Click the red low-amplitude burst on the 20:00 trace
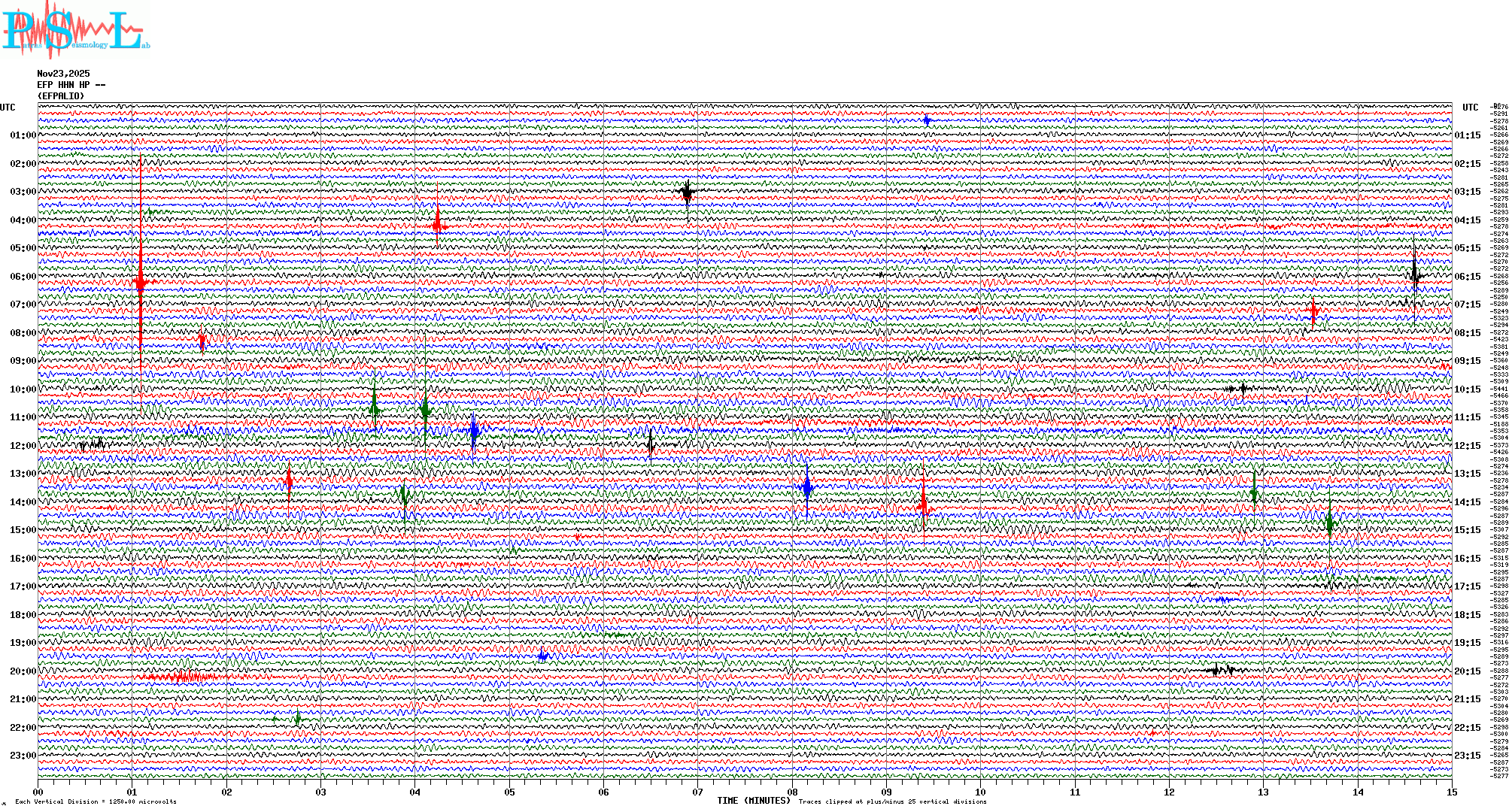The height and width of the screenshot is (812, 1512). (x=181, y=677)
